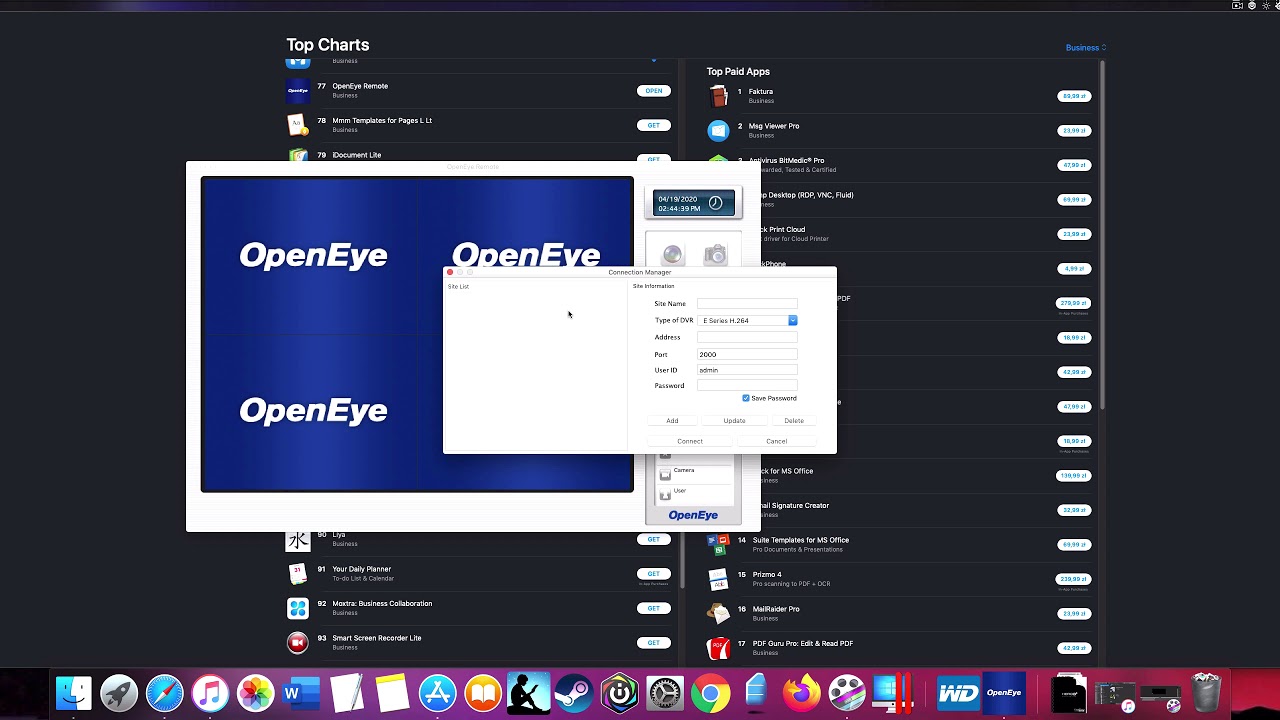Click the Prizmo 4 price button
1280x720 pixels.
(x=1074, y=579)
